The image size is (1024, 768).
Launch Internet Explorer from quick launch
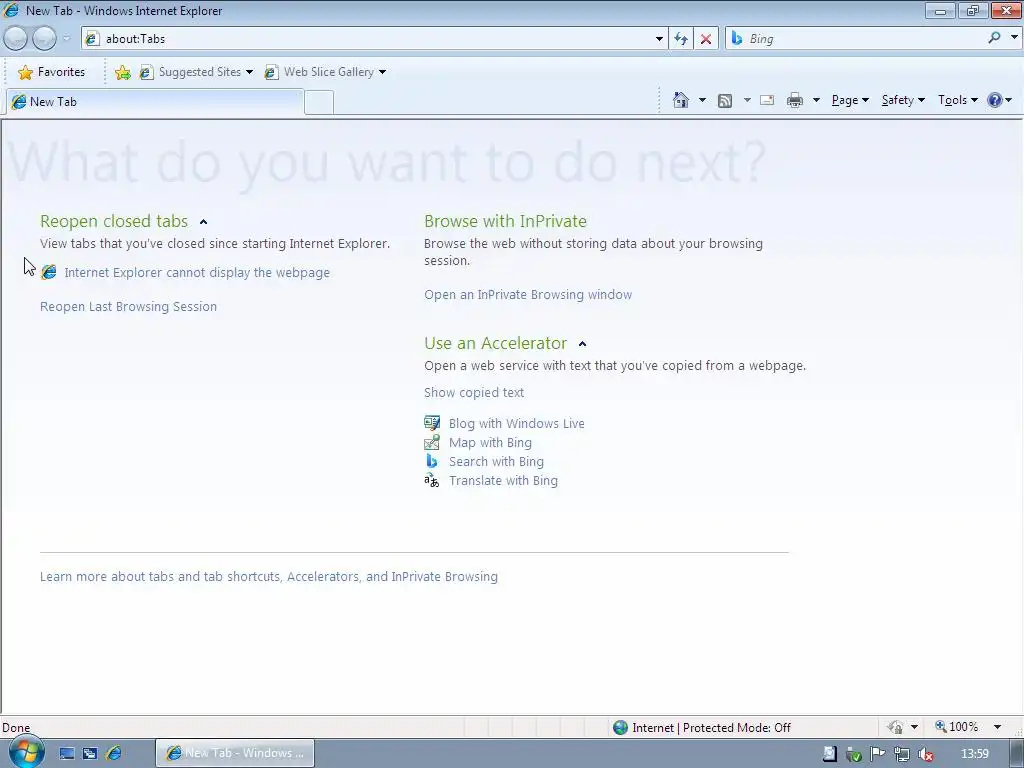[114, 753]
